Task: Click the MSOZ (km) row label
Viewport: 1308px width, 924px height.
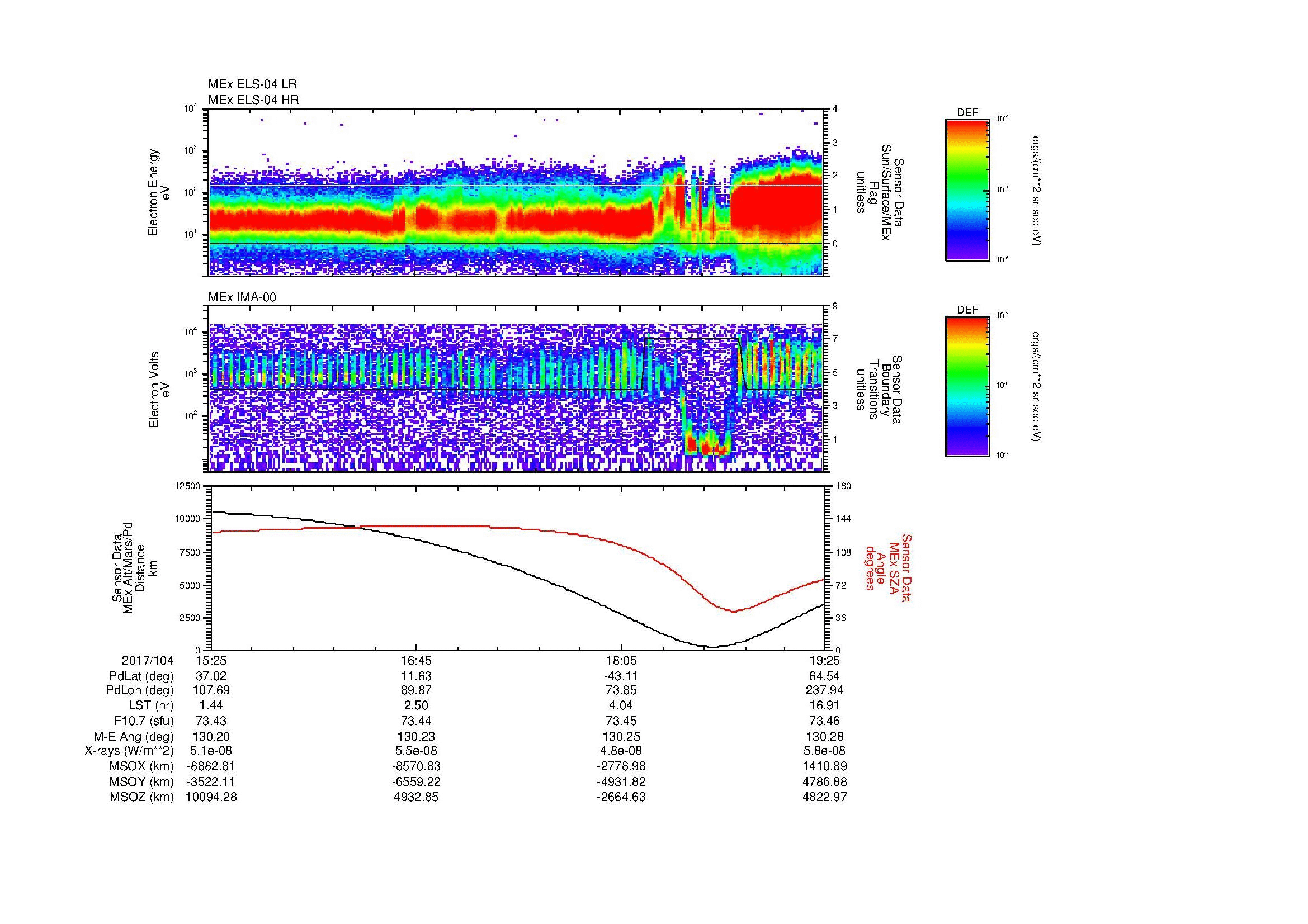Action: (141, 797)
